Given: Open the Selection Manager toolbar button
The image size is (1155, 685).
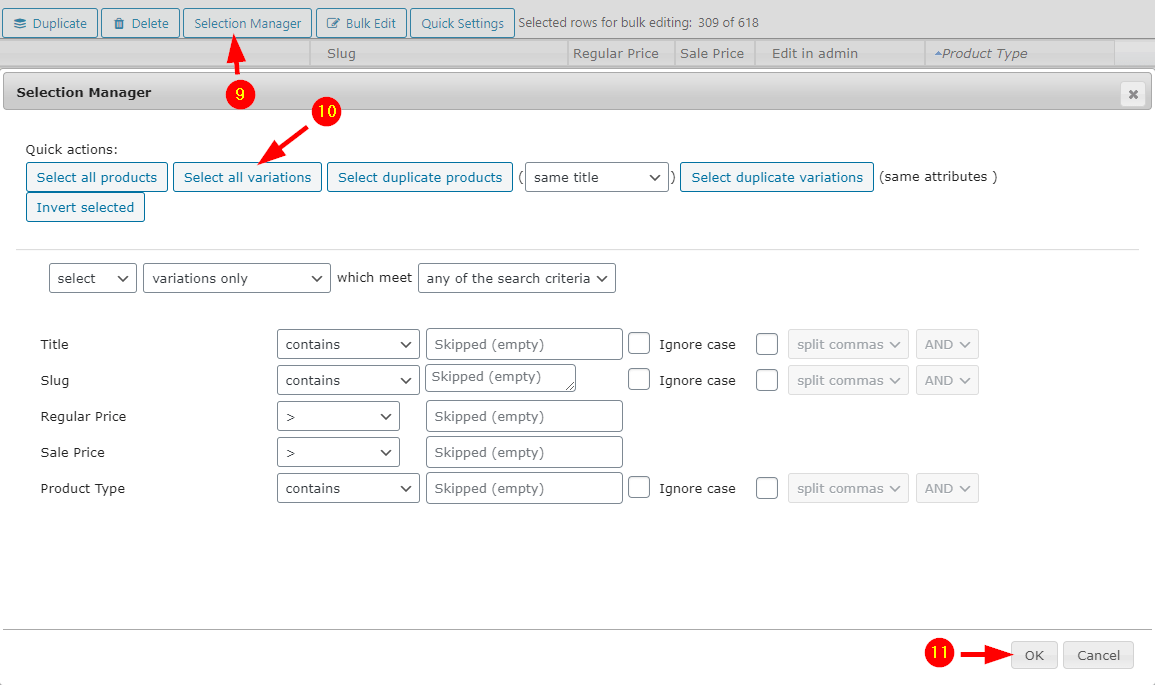Looking at the screenshot, I should click(247, 23).
